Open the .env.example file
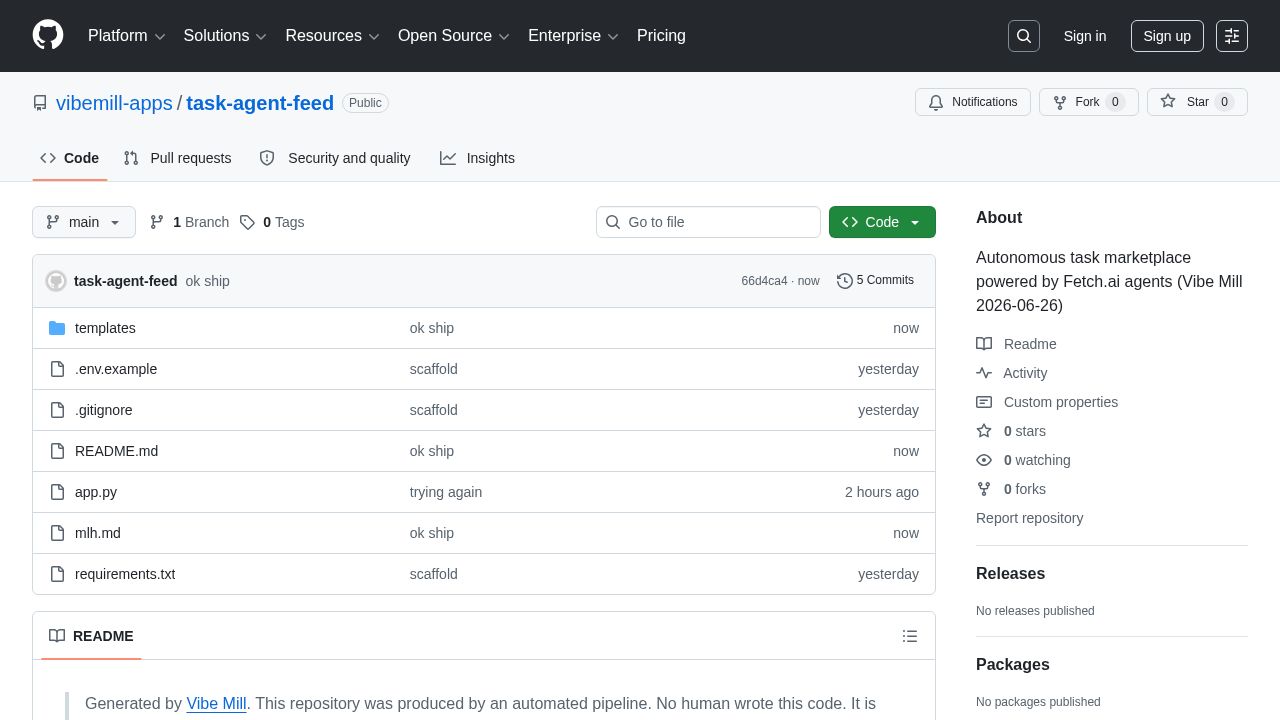The image size is (1280, 720). point(116,369)
